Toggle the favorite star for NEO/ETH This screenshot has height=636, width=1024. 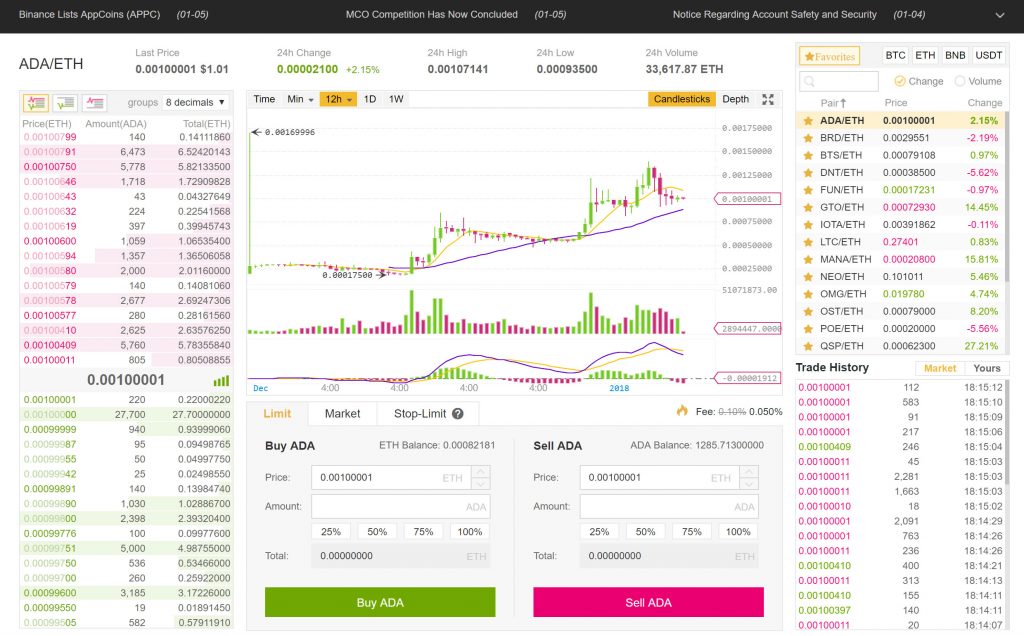(x=808, y=277)
